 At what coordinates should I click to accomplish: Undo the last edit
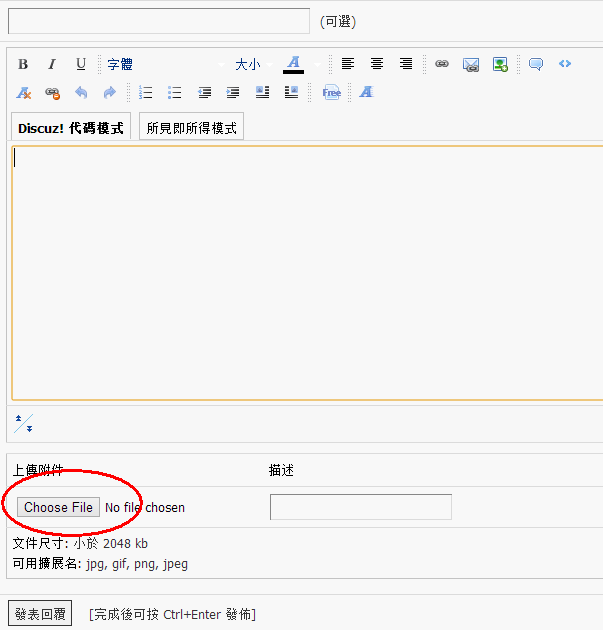[x=81, y=93]
